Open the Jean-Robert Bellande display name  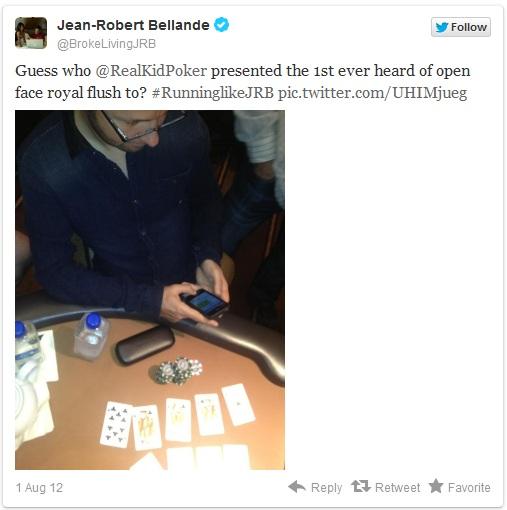coord(133,25)
